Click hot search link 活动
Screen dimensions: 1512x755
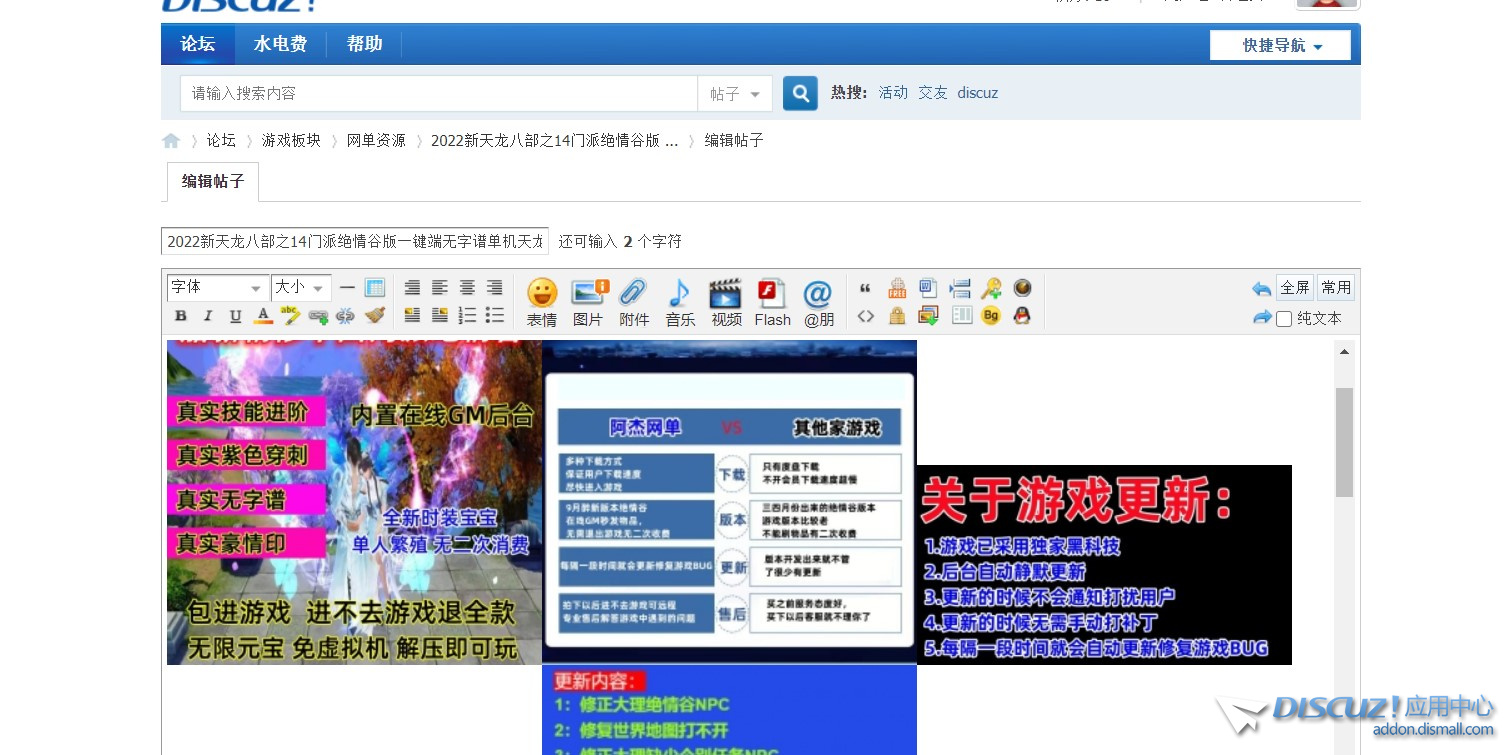(893, 93)
